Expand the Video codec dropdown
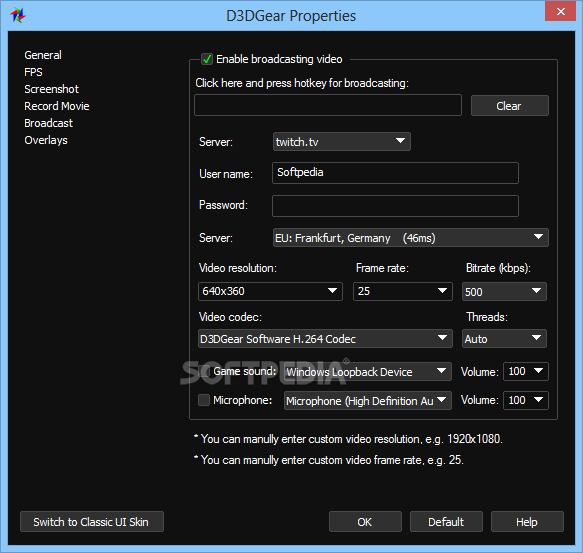 325,339
